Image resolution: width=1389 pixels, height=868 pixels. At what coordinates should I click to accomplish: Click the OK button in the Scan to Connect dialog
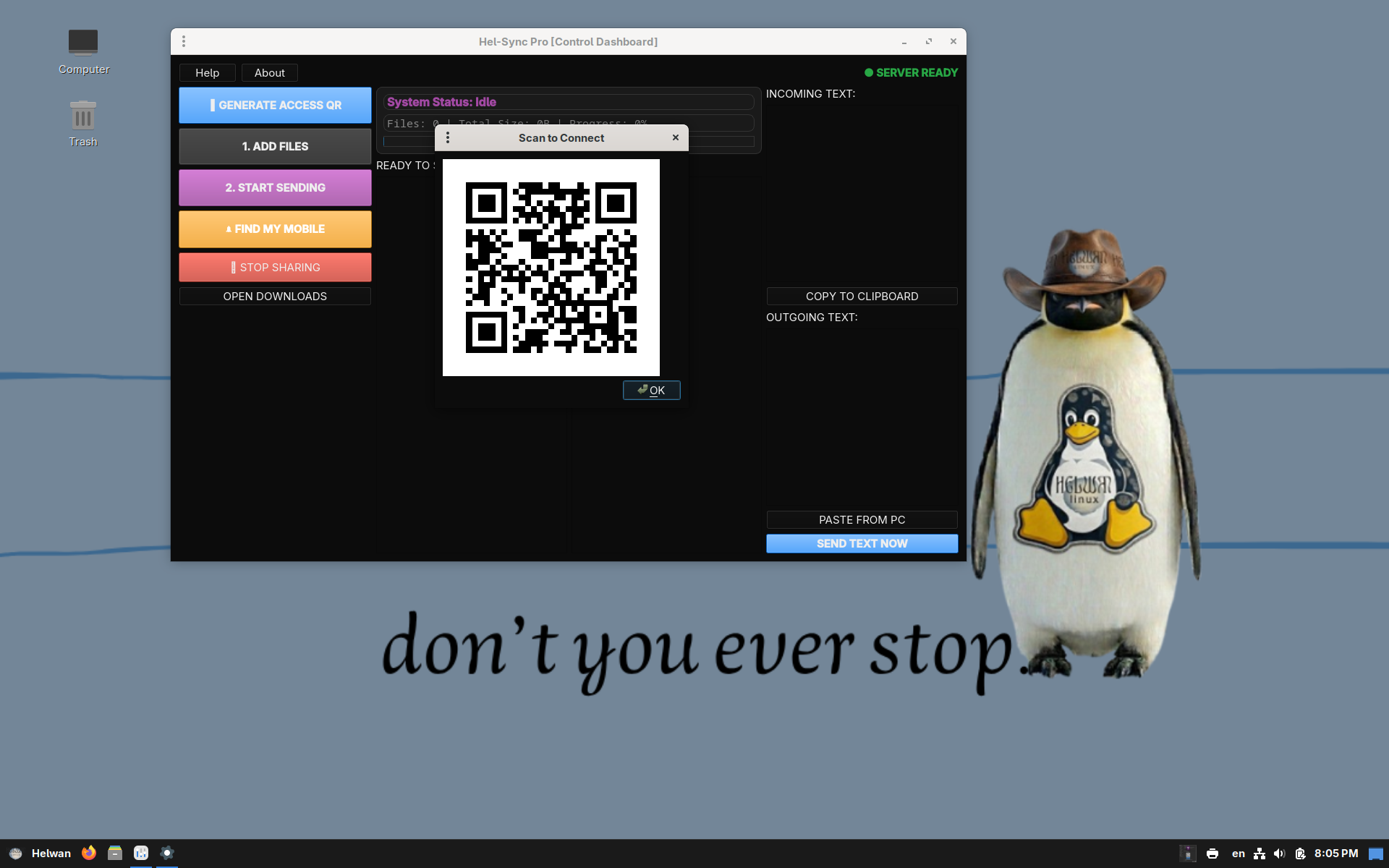(651, 390)
